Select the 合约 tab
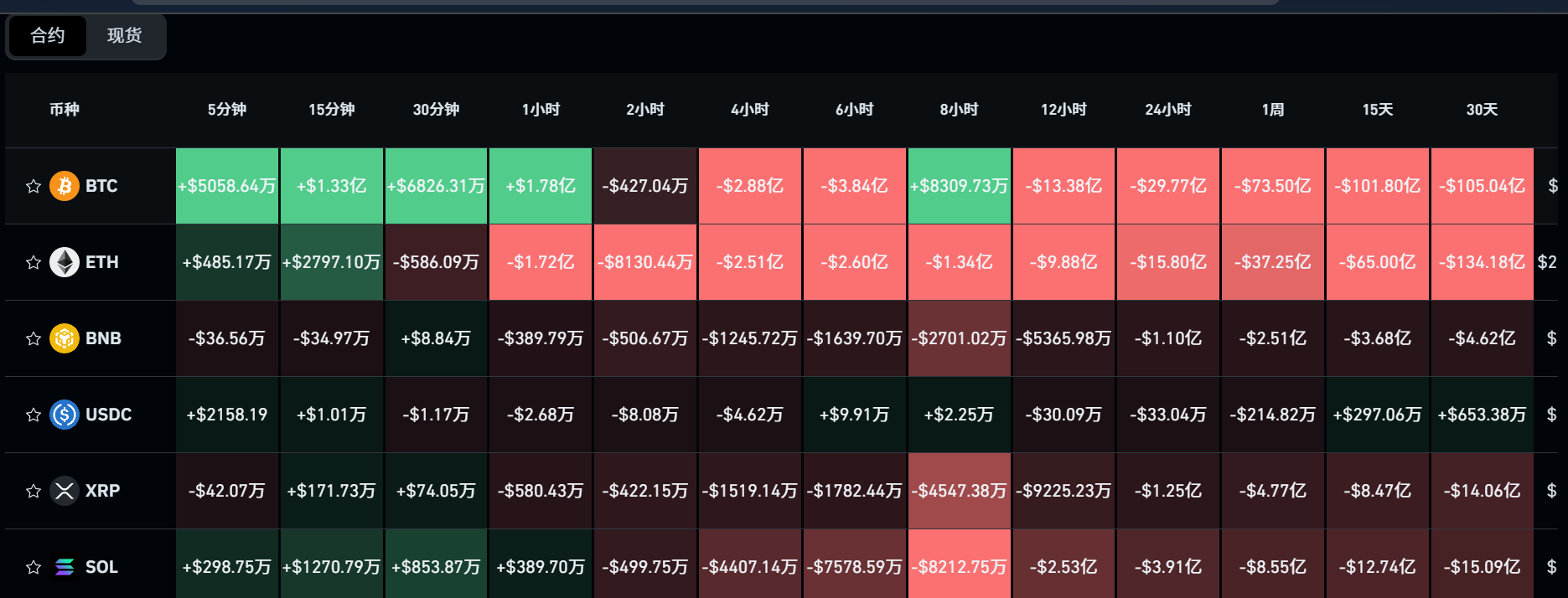 [48, 36]
